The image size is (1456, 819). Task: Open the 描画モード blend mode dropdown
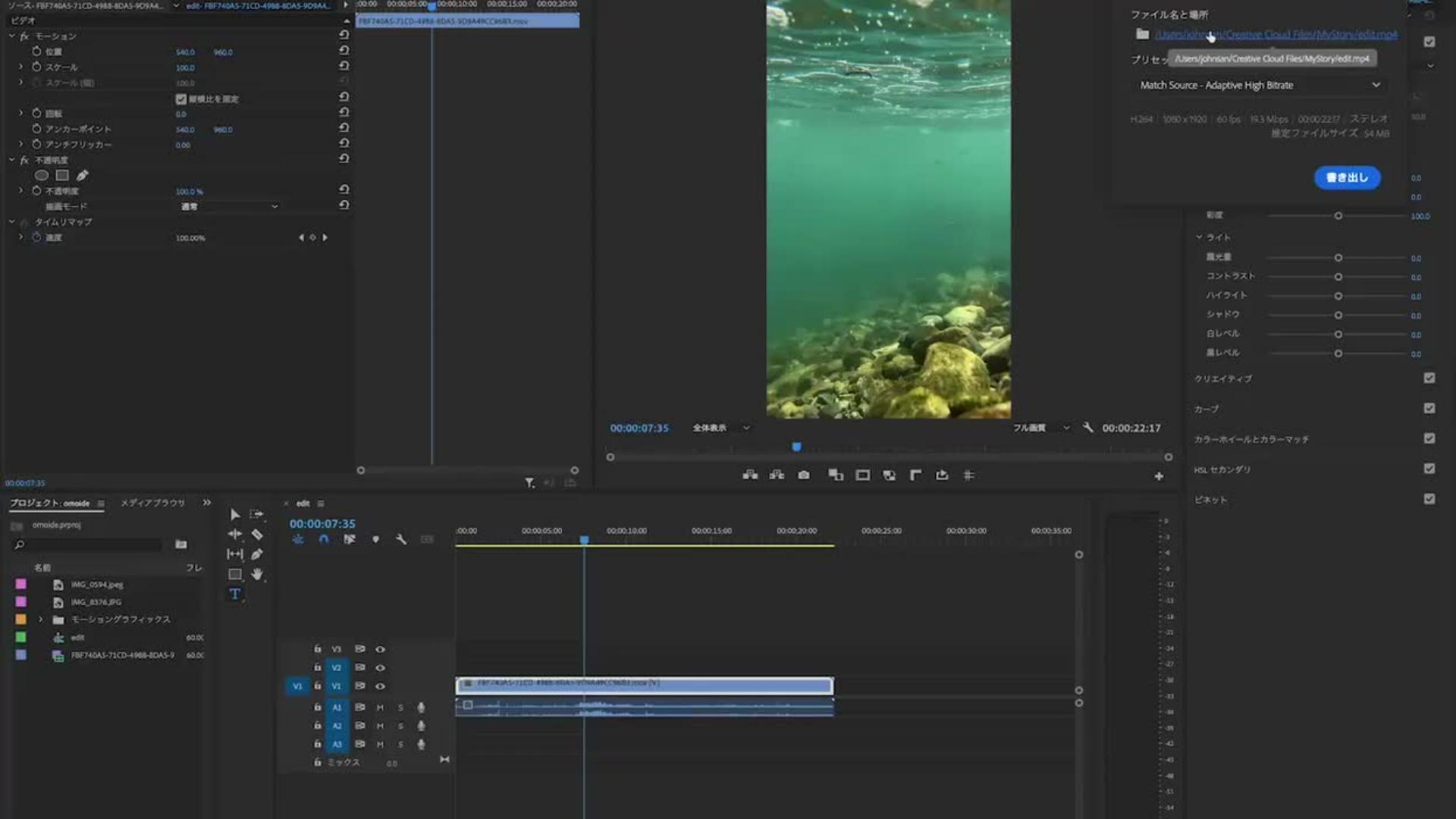(x=229, y=206)
